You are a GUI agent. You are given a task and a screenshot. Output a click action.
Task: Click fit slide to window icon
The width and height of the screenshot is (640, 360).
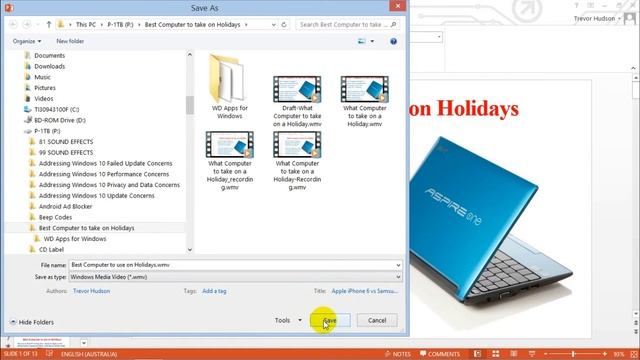[633, 354]
